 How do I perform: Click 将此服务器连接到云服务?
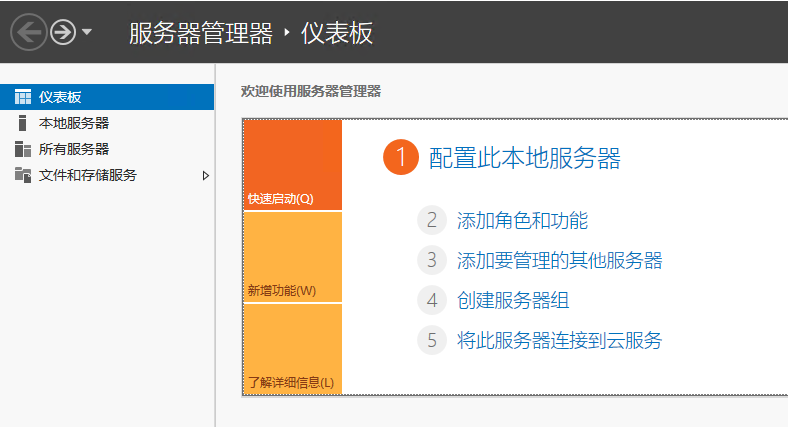559,340
